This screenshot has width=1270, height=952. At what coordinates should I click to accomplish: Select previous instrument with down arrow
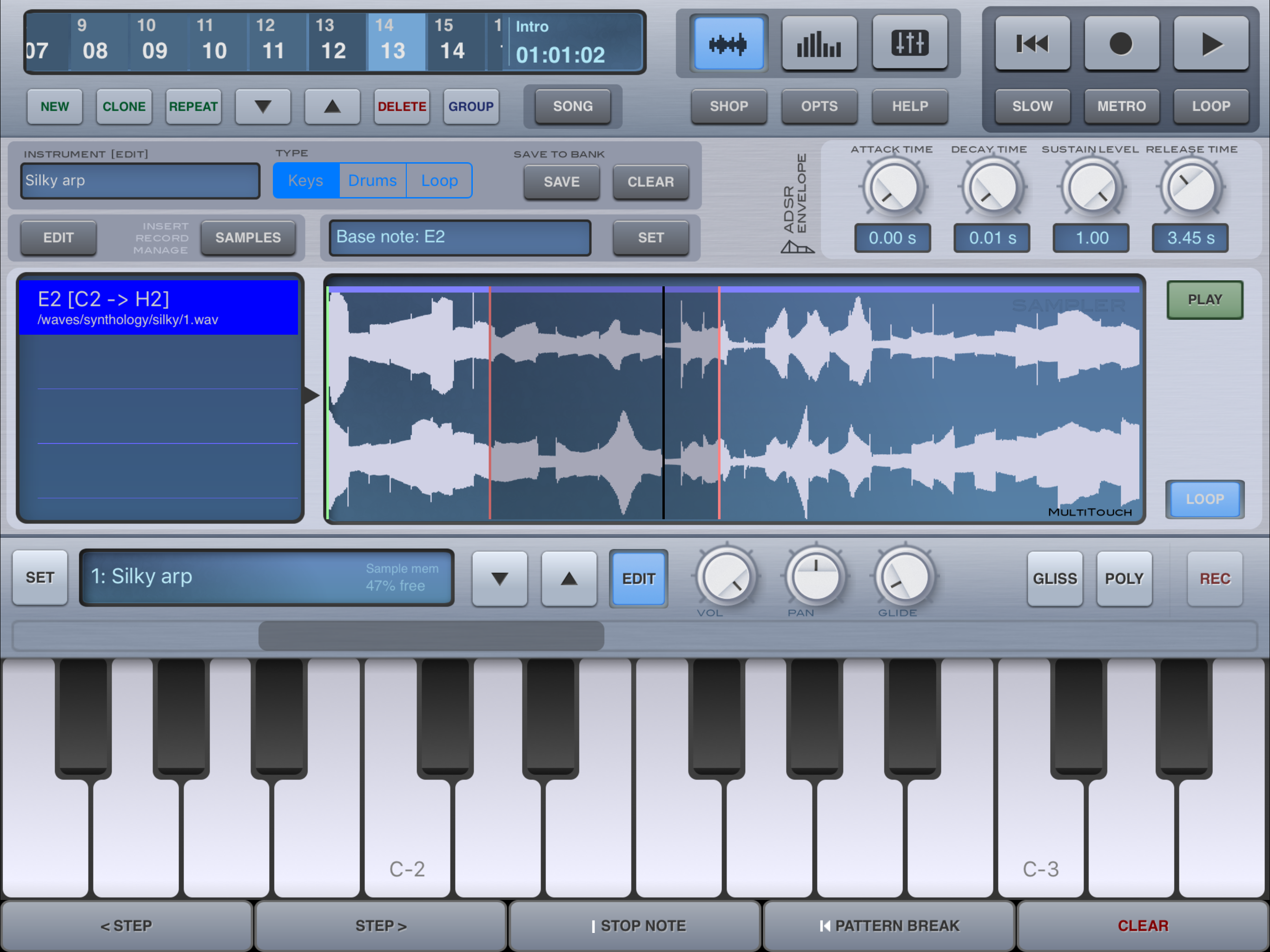[x=499, y=578]
